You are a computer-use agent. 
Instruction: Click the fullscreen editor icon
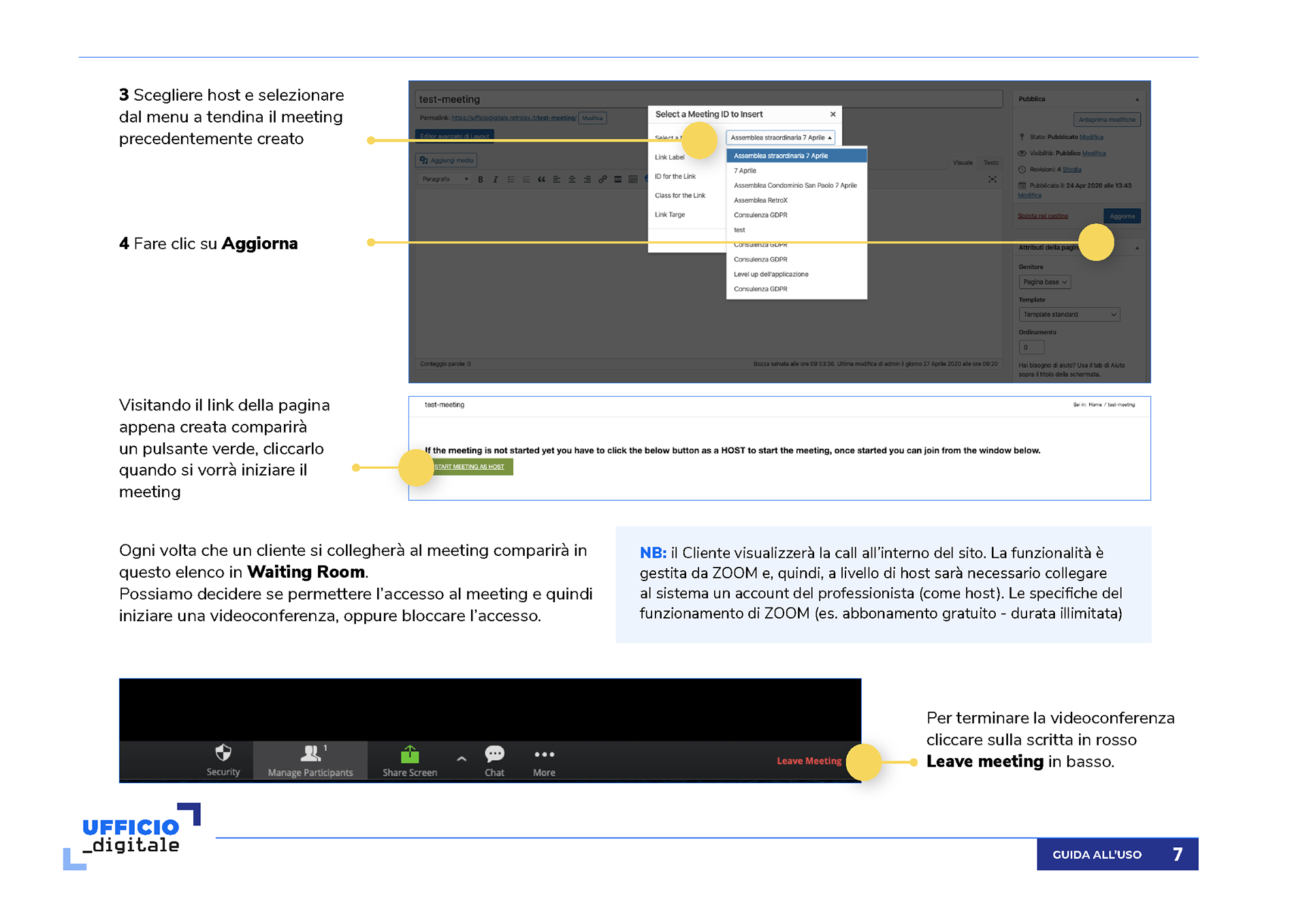point(993,180)
